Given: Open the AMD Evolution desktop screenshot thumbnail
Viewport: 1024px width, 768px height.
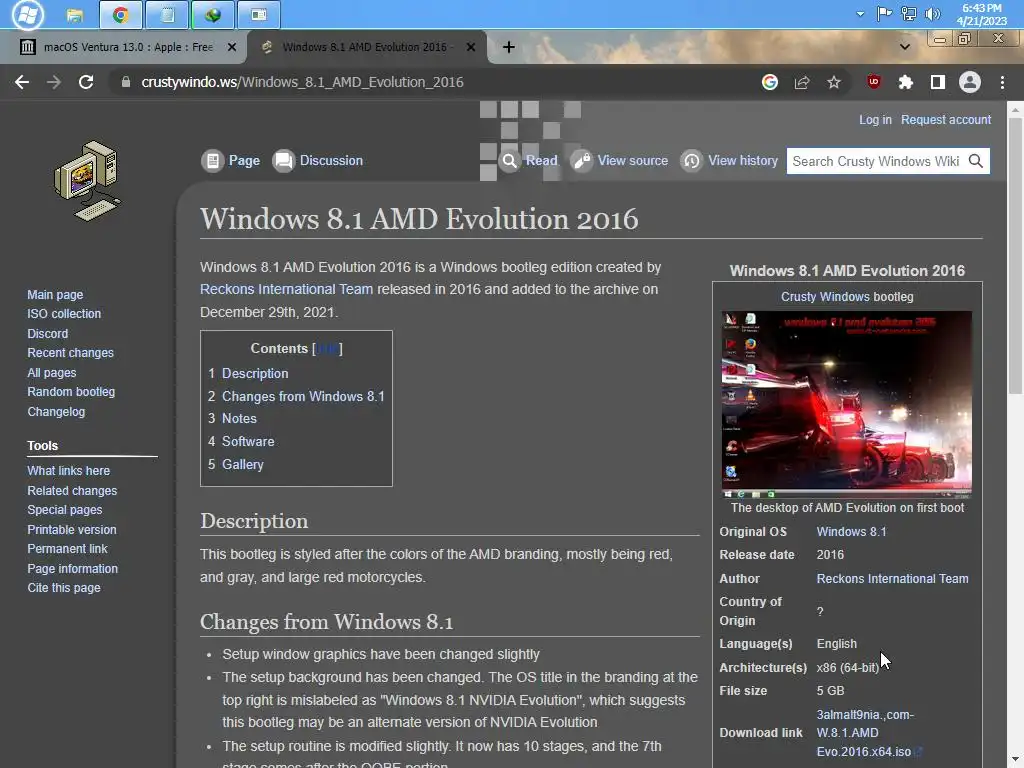Looking at the screenshot, I should point(846,405).
